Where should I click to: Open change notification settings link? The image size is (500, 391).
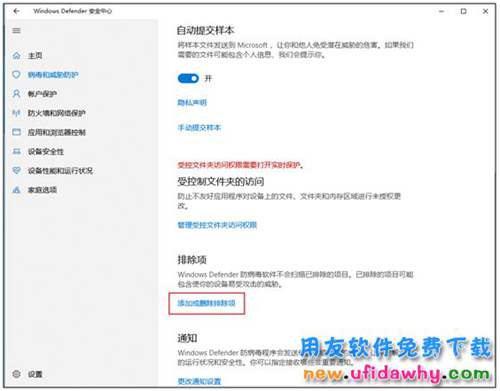coord(199,381)
